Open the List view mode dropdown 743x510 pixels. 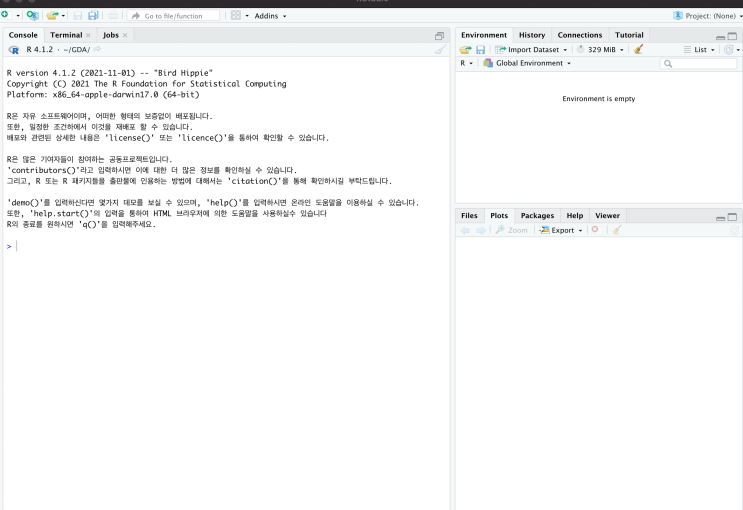pos(699,49)
